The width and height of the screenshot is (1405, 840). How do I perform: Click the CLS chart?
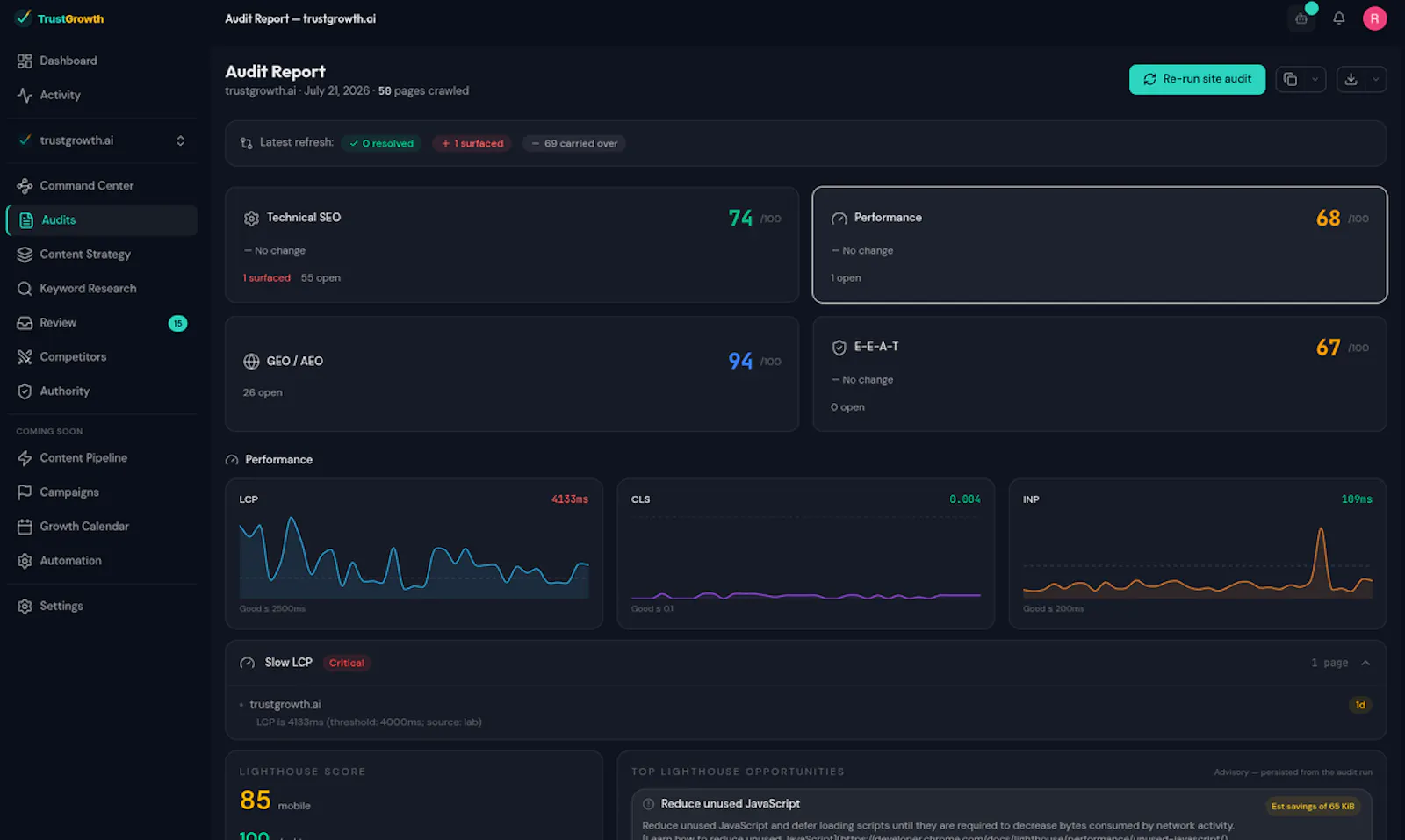click(x=806, y=558)
